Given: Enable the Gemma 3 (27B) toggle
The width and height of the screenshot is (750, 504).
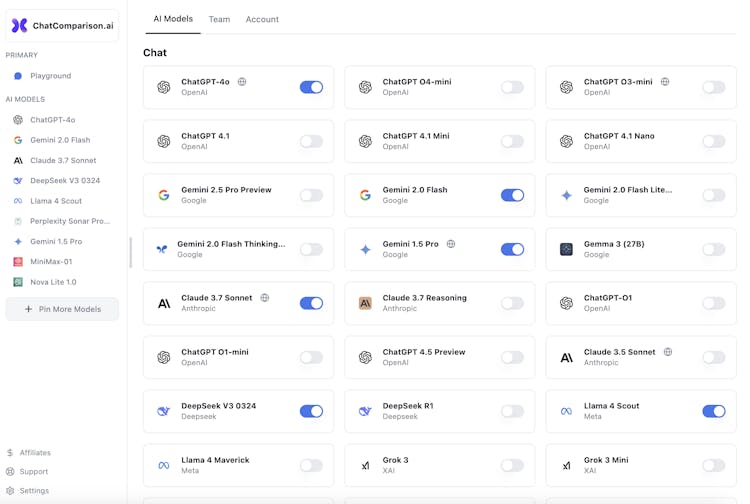Looking at the screenshot, I should (x=714, y=249).
